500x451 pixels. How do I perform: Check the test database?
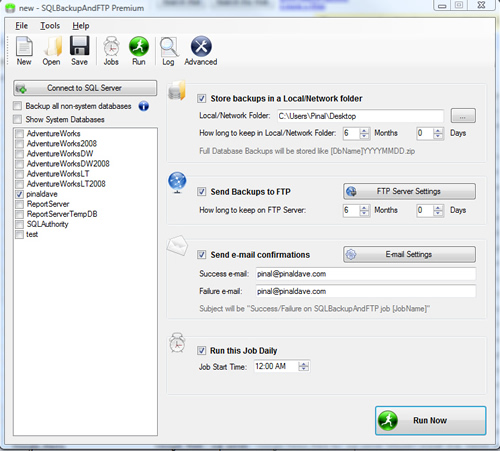pyautogui.click(x=19, y=234)
